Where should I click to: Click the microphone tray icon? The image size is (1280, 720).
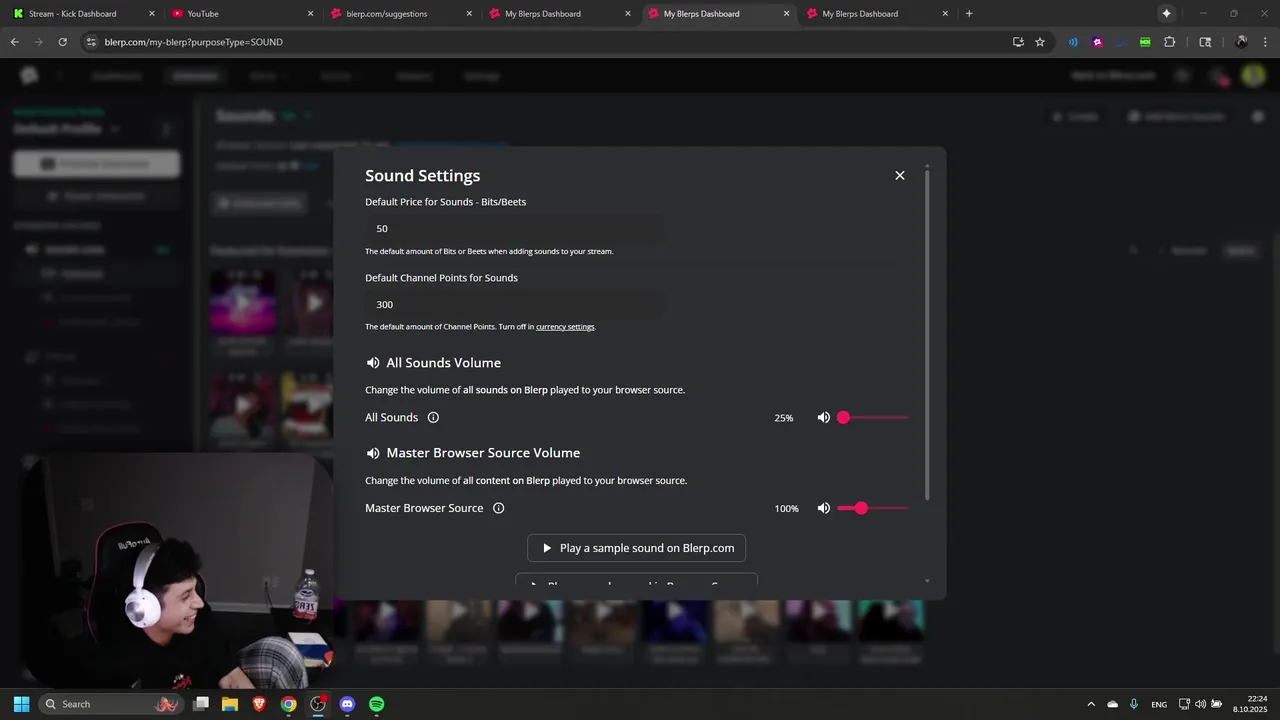pos(1134,704)
